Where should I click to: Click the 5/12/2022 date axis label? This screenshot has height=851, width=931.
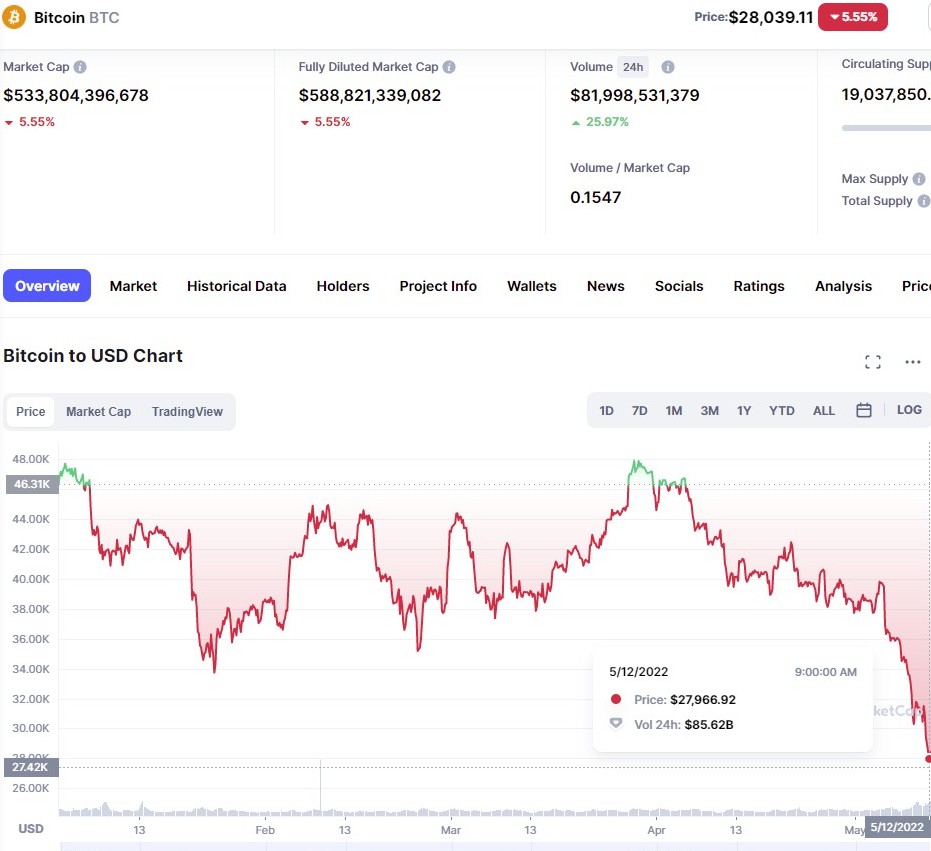(897, 827)
